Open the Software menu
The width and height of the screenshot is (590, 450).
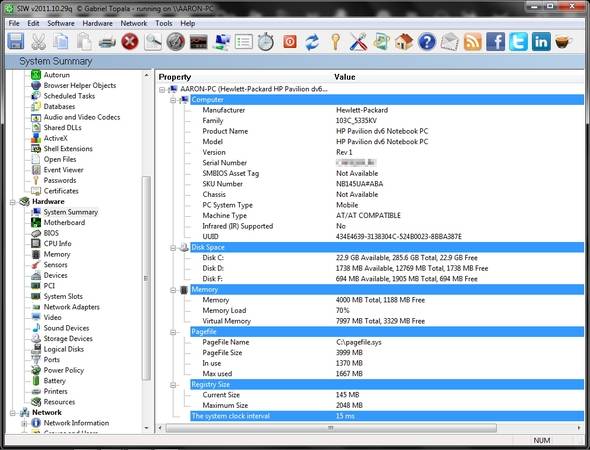click(x=61, y=23)
